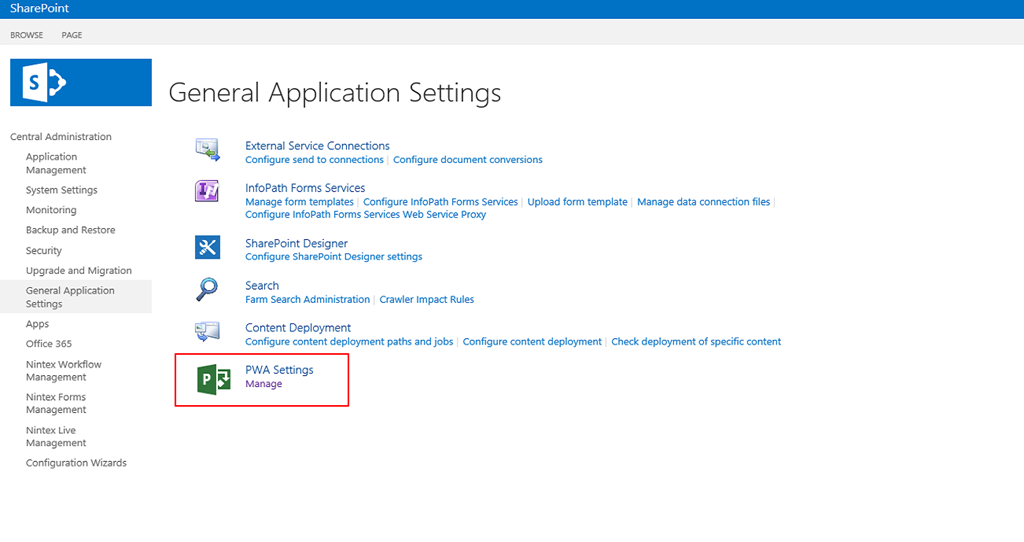Open Upgrade and Migration in sidebar
Viewport: 1024px width, 542px height.
pyautogui.click(x=78, y=270)
